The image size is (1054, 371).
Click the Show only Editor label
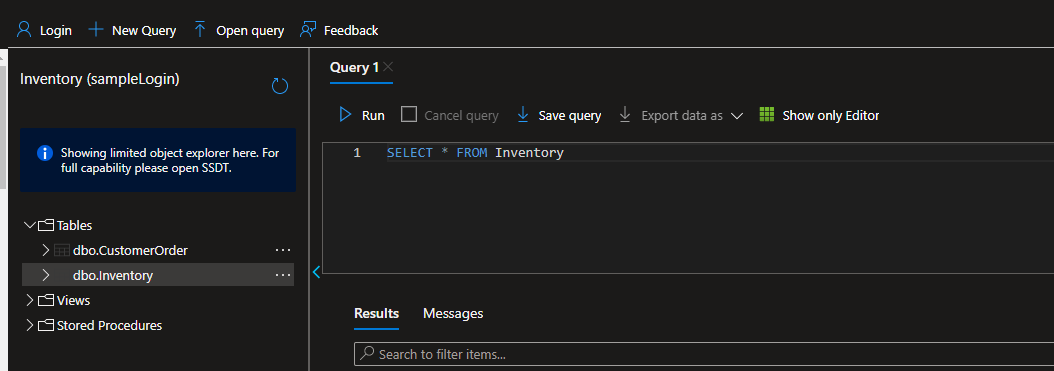tap(831, 116)
